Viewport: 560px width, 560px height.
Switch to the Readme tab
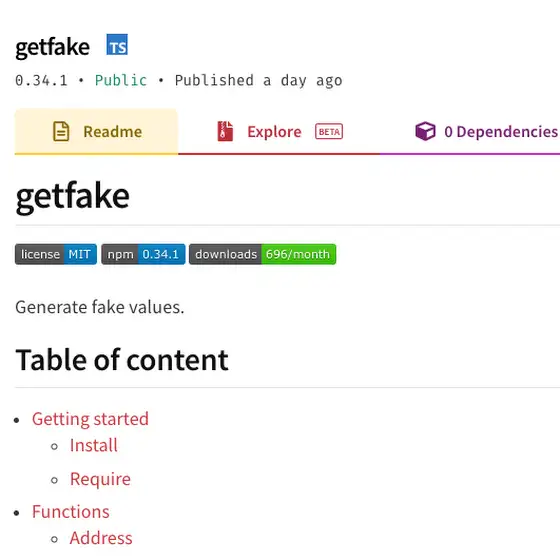point(96,132)
